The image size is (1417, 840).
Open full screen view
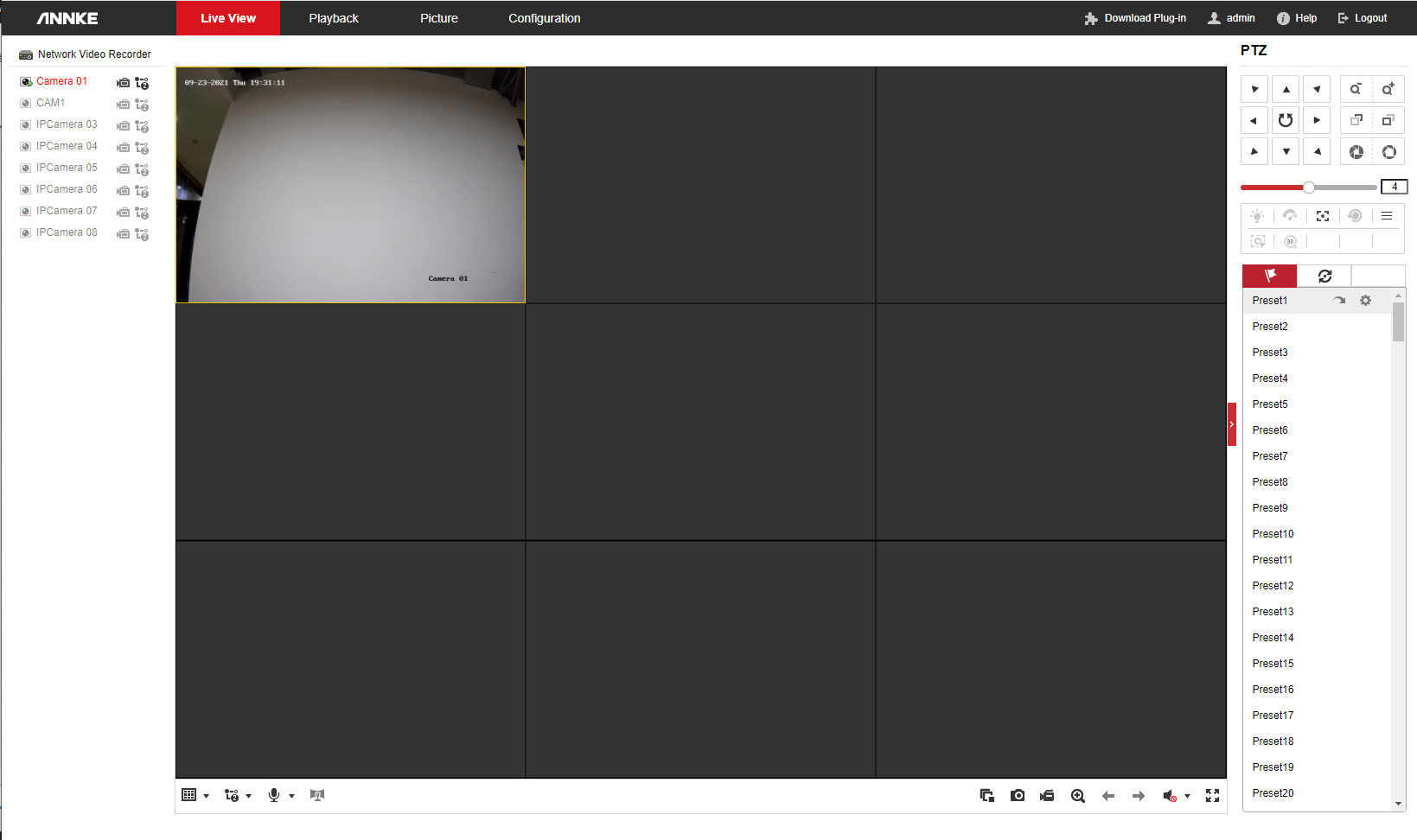coord(1212,795)
